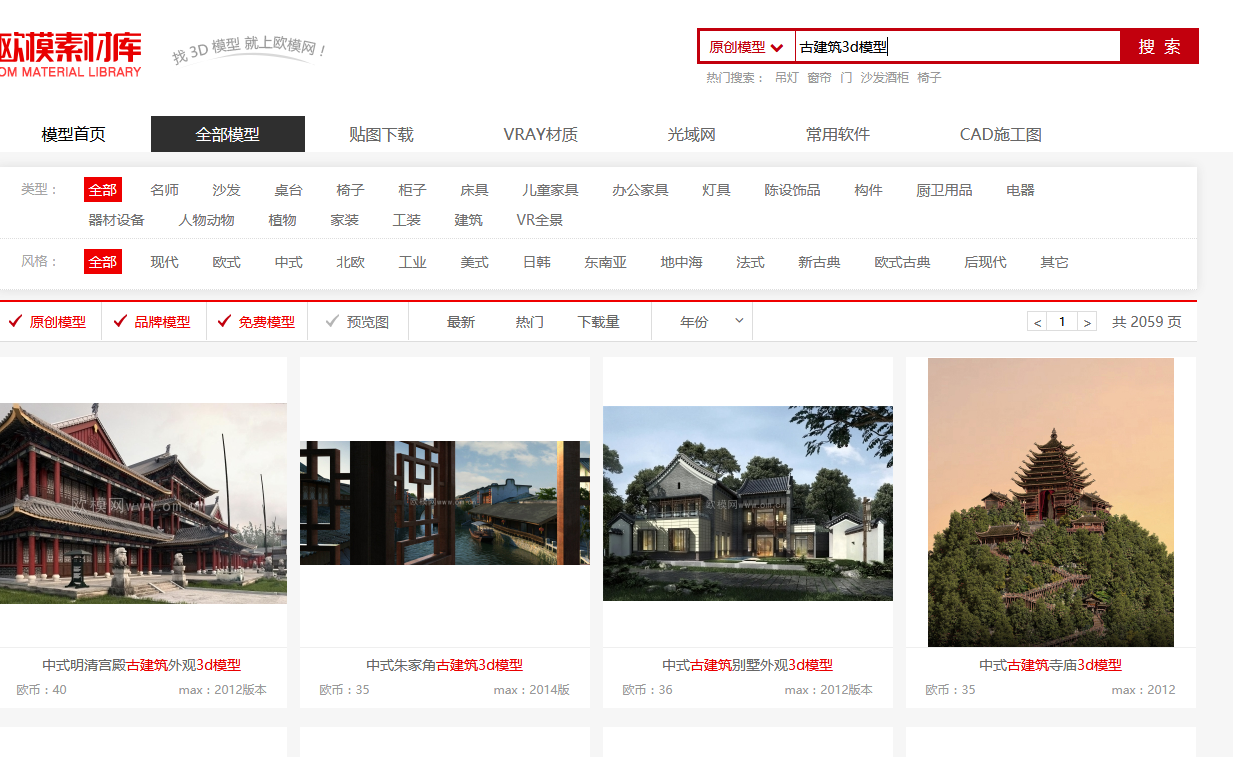Filter type by 办公家具
The width and height of the screenshot is (1233, 757).
click(641, 190)
